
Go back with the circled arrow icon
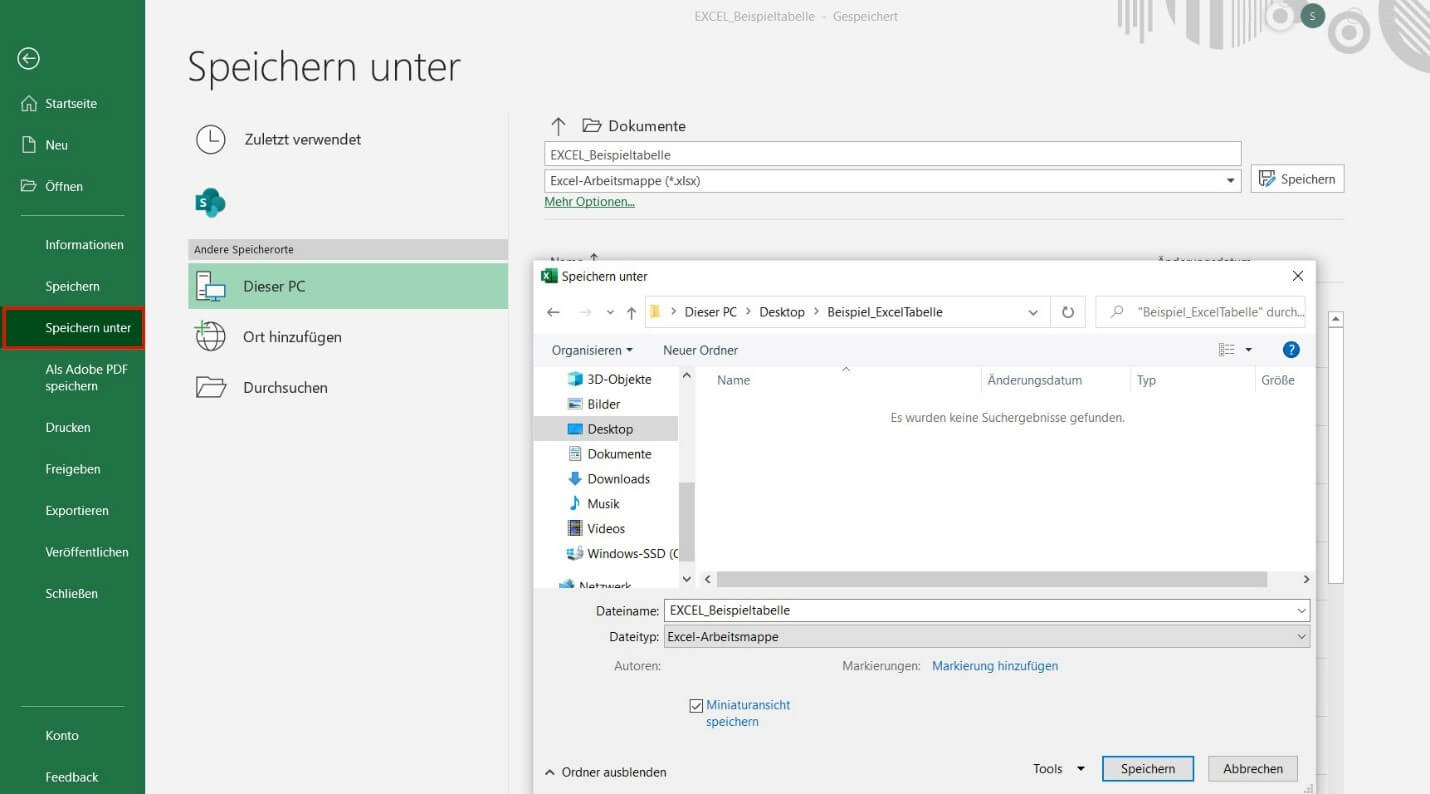[29, 59]
